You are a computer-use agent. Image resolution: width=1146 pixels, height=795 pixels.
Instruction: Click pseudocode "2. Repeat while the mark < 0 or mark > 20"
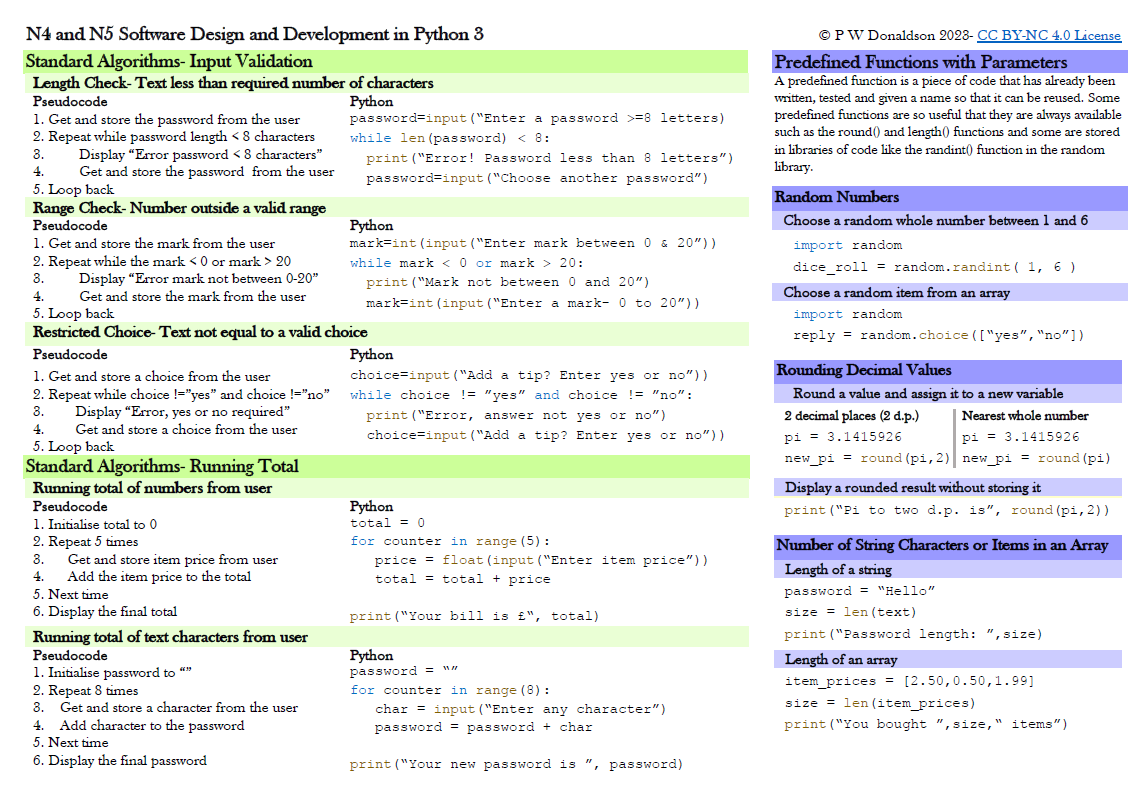click(x=162, y=261)
